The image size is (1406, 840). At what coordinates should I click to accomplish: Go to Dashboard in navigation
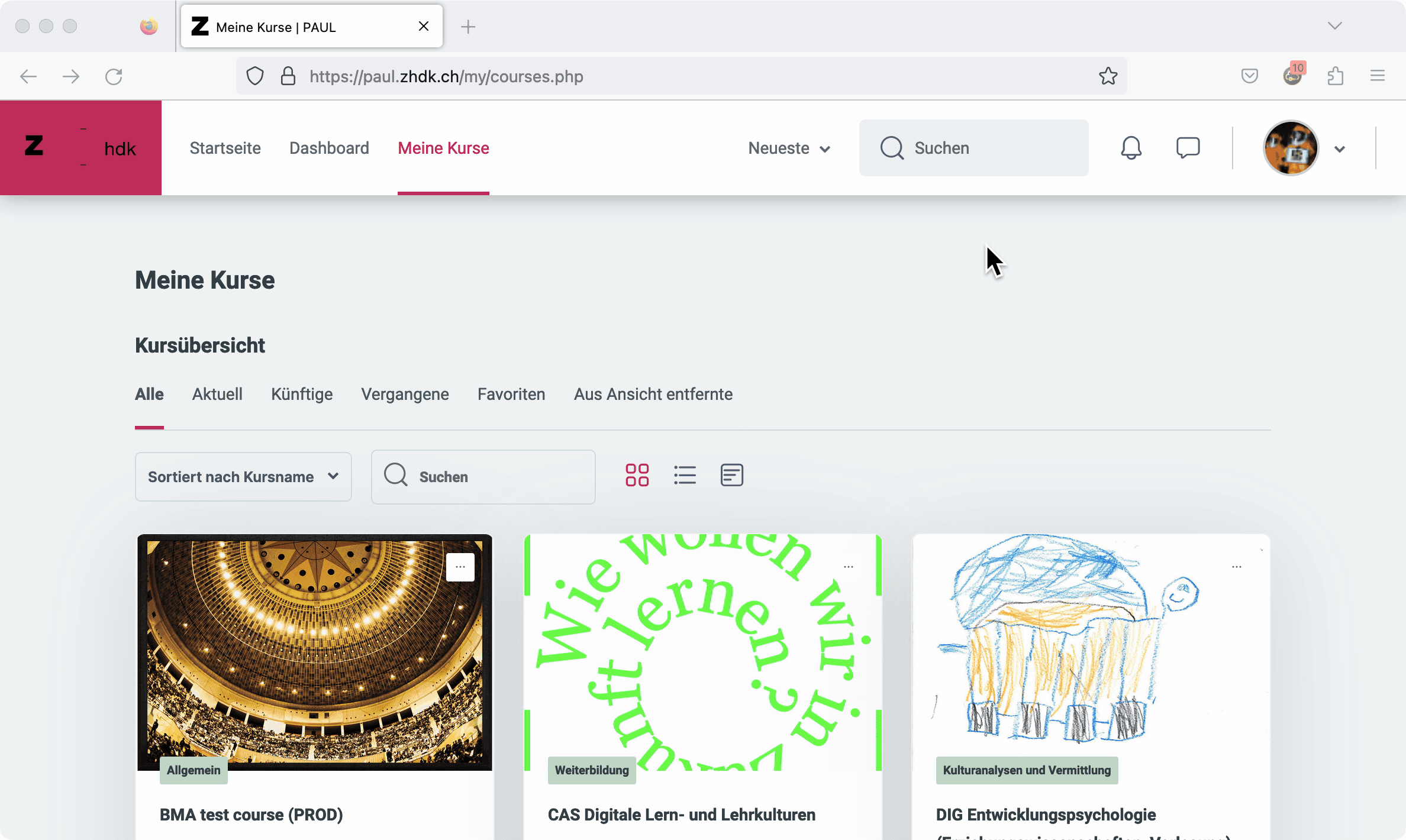tap(329, 148)
